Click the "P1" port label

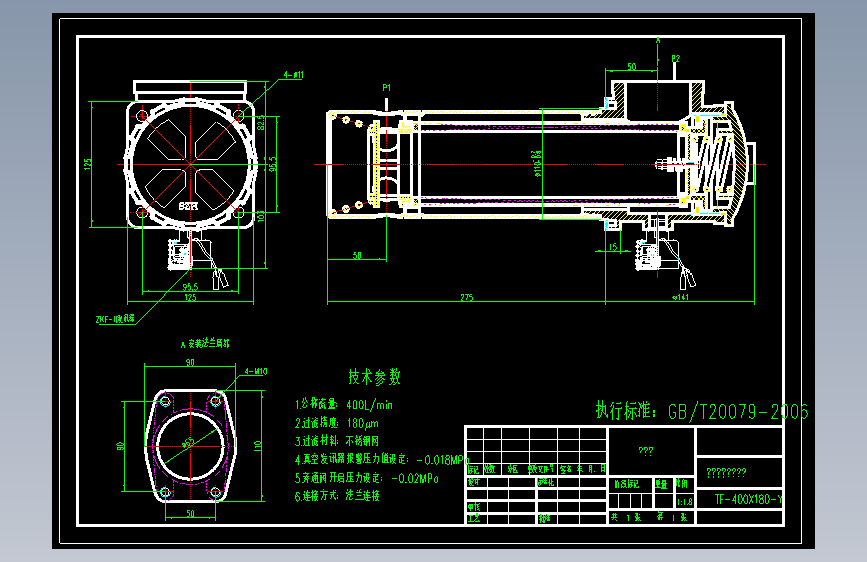tap(387, 87)
